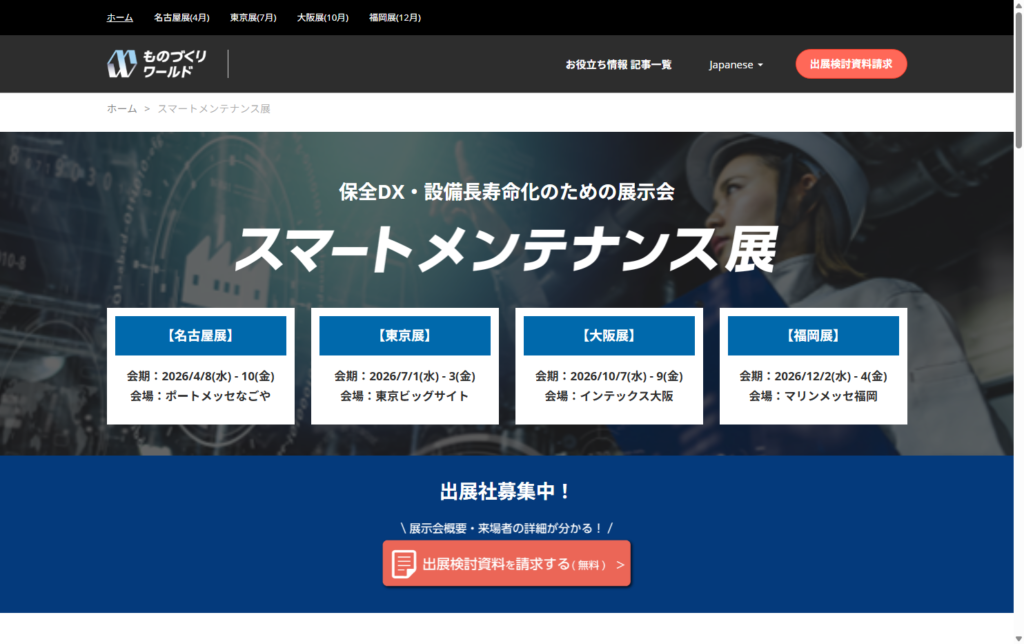Select the 福岡展(12月) top menu item
Viewport: 1024px width, 644px height.
point(395,18)
